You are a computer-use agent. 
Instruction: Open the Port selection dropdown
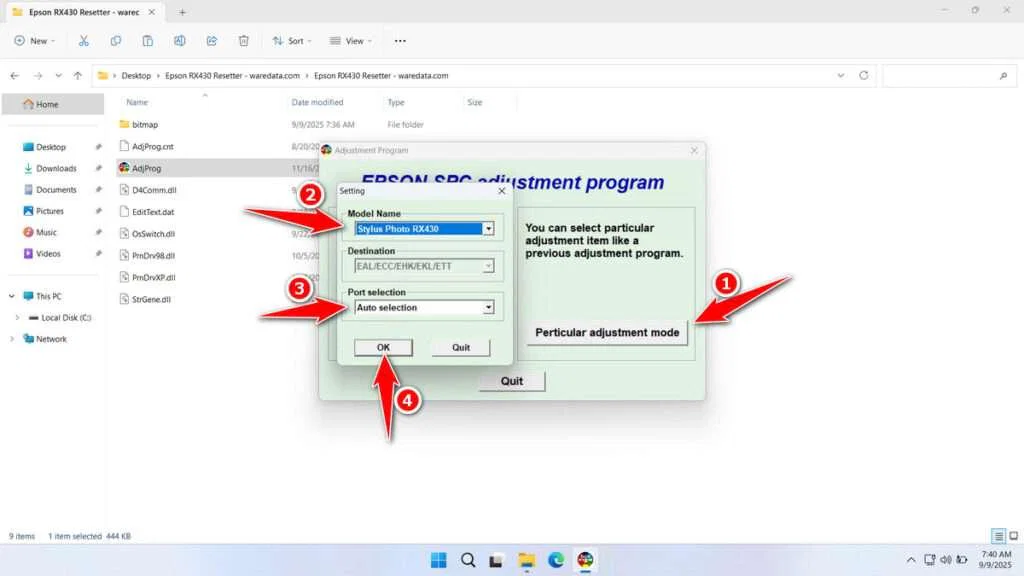point(488,308)
